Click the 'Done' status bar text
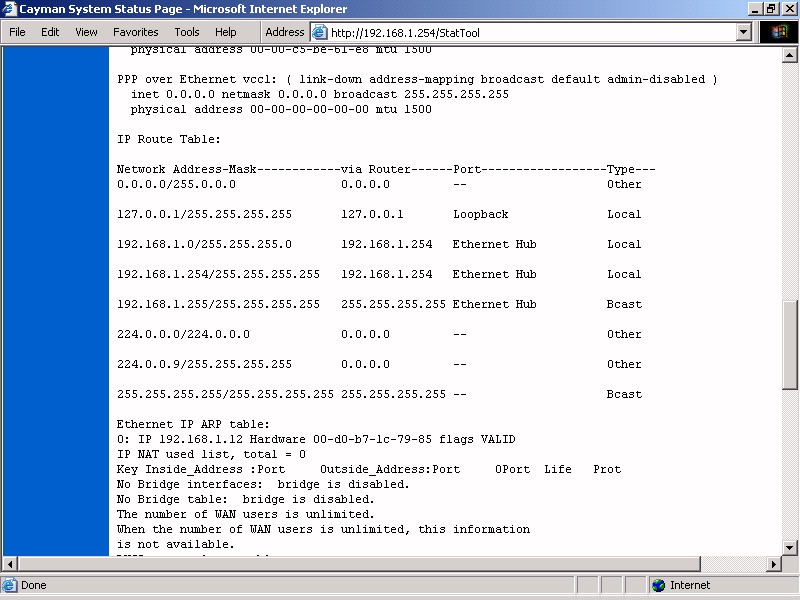Image resolution: width=800 pixels, height=600 pixels. pyautogui.click(x=34, y=585)
